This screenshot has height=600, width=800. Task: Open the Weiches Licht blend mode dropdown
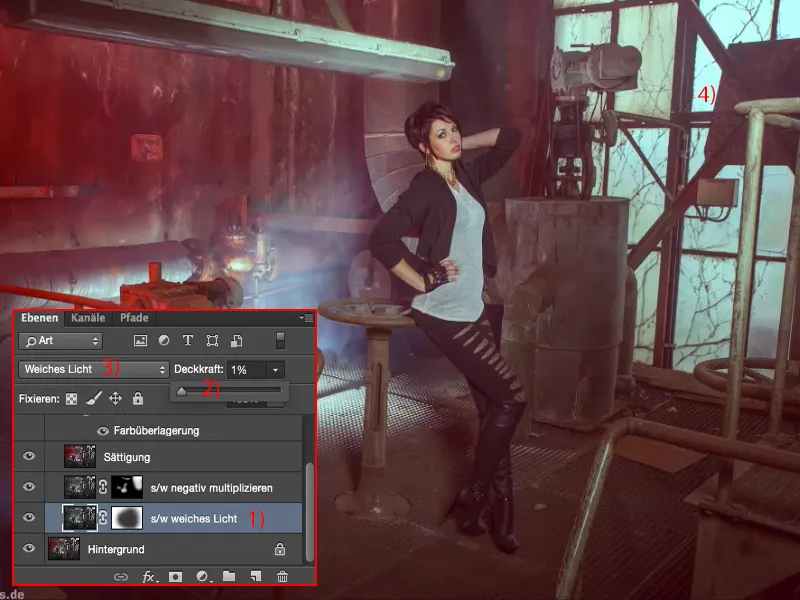pos(94,369)
